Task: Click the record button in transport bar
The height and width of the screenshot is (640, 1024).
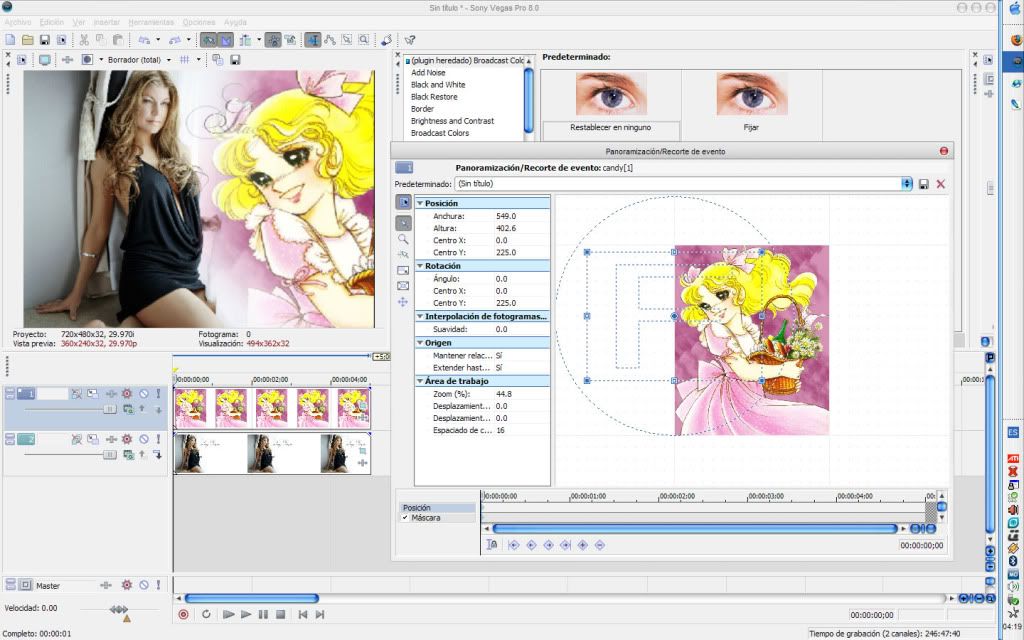Action: pos(184,615)
